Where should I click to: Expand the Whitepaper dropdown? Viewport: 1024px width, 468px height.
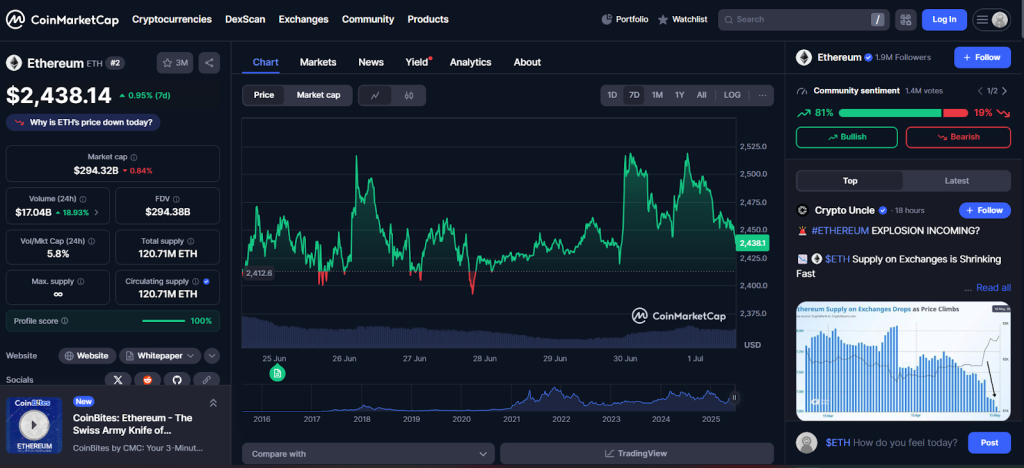pos(160,356)
